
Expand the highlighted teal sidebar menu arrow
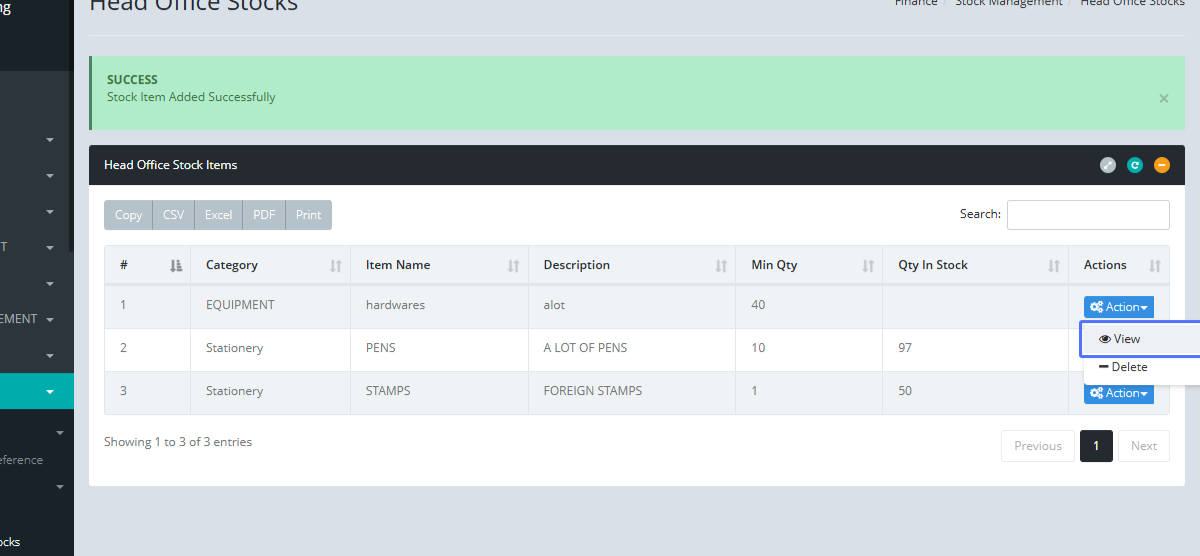click(50, 392)
